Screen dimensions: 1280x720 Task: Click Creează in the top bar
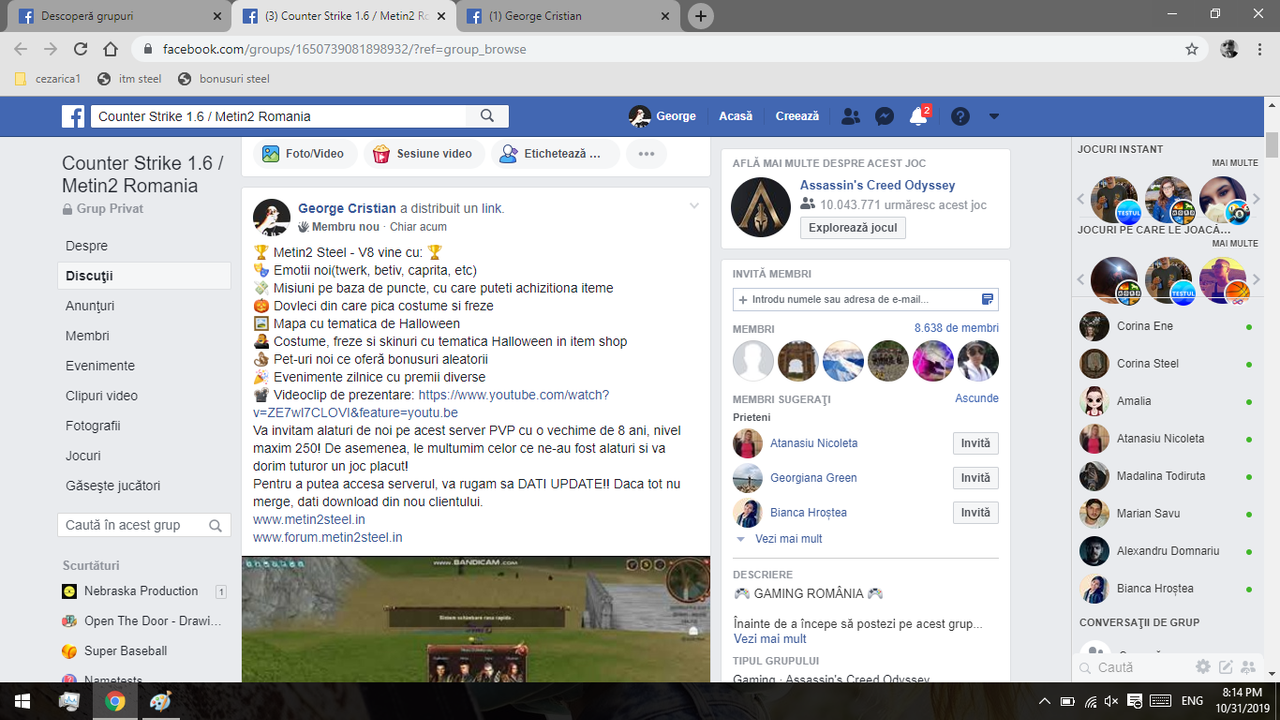pyautogui.click(x=797, y=116)
